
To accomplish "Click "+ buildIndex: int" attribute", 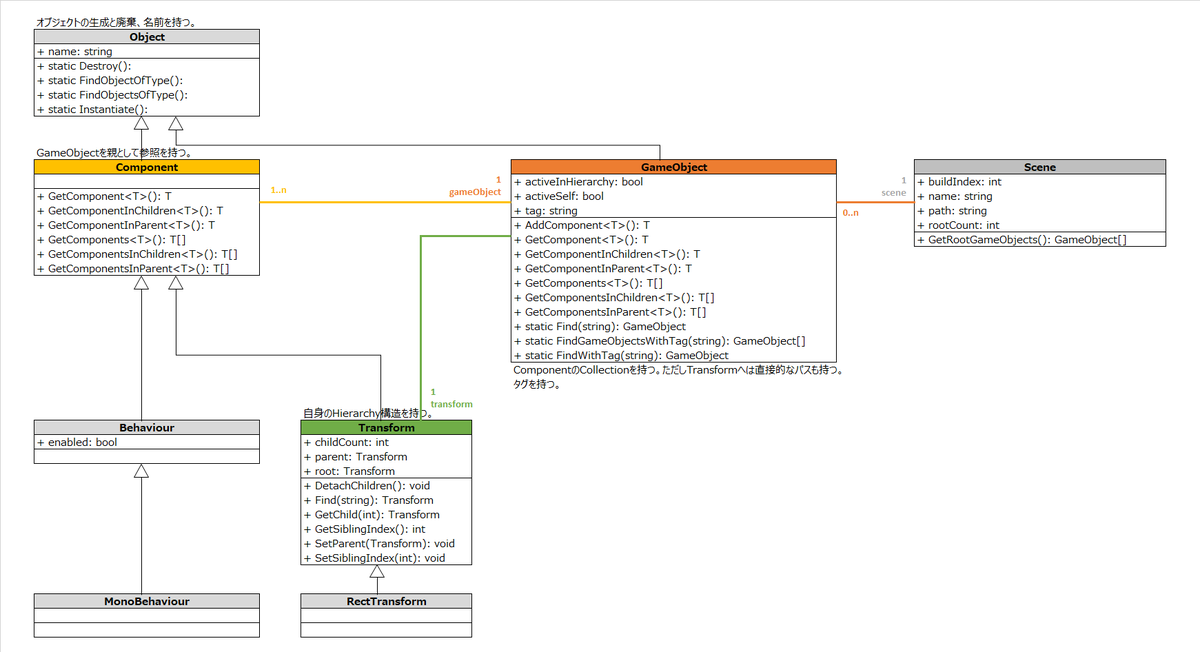I will point(959,182).
